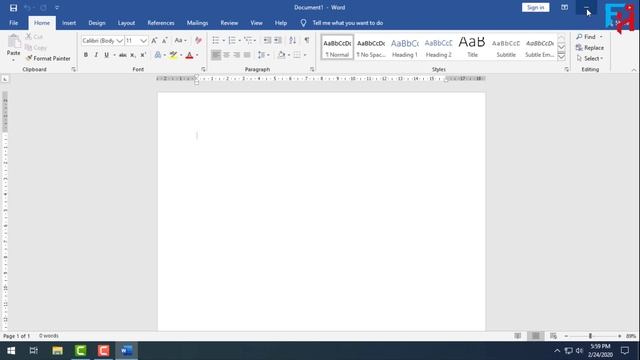Apply Text Effects and Typography
This screenshot has width=640, height=360.
(158, 55)
